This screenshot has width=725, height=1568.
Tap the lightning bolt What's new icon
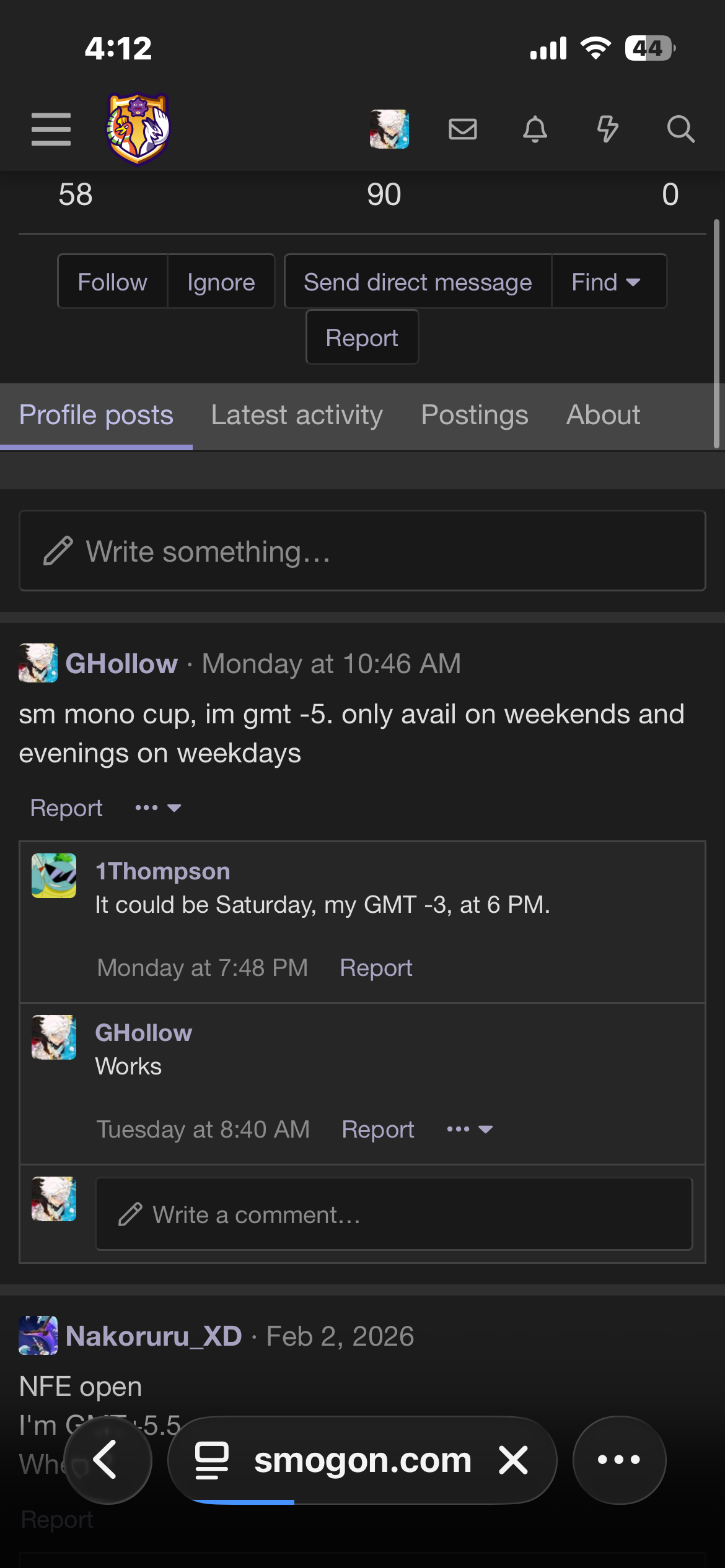coord(607,129)
